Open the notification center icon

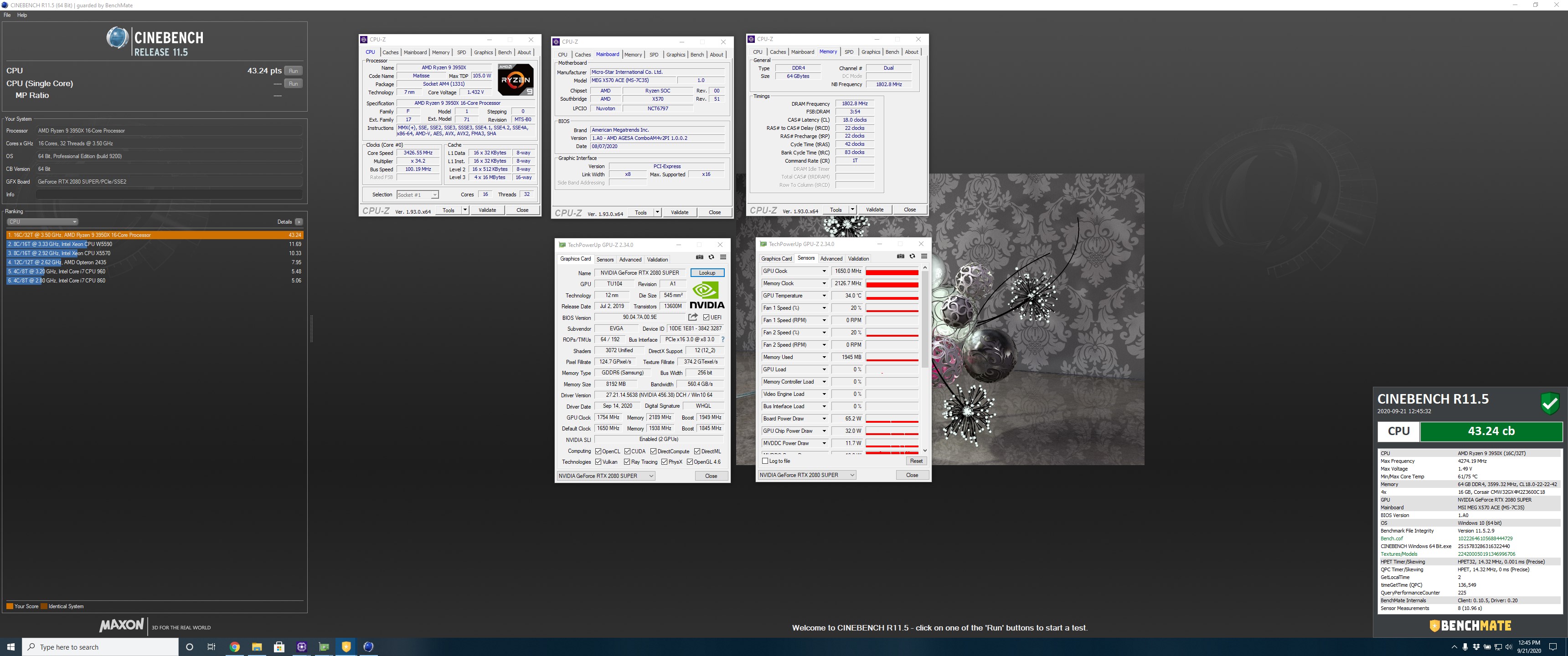coord(1553,647)
